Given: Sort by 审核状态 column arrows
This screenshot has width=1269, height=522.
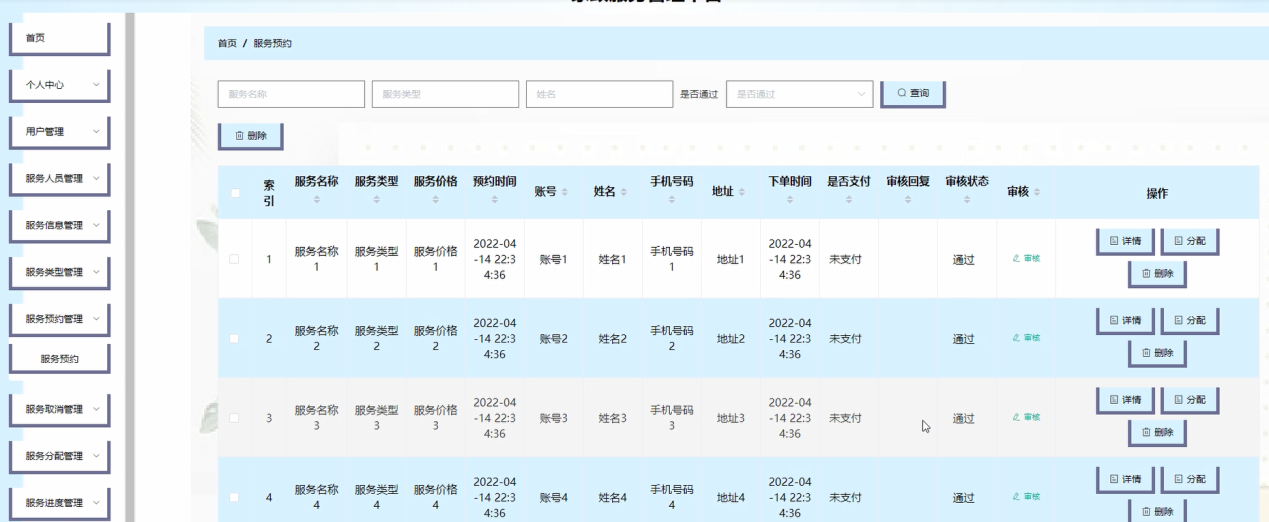Looking at the screenshot, I should pyautogui.click(x=967, y=201).
